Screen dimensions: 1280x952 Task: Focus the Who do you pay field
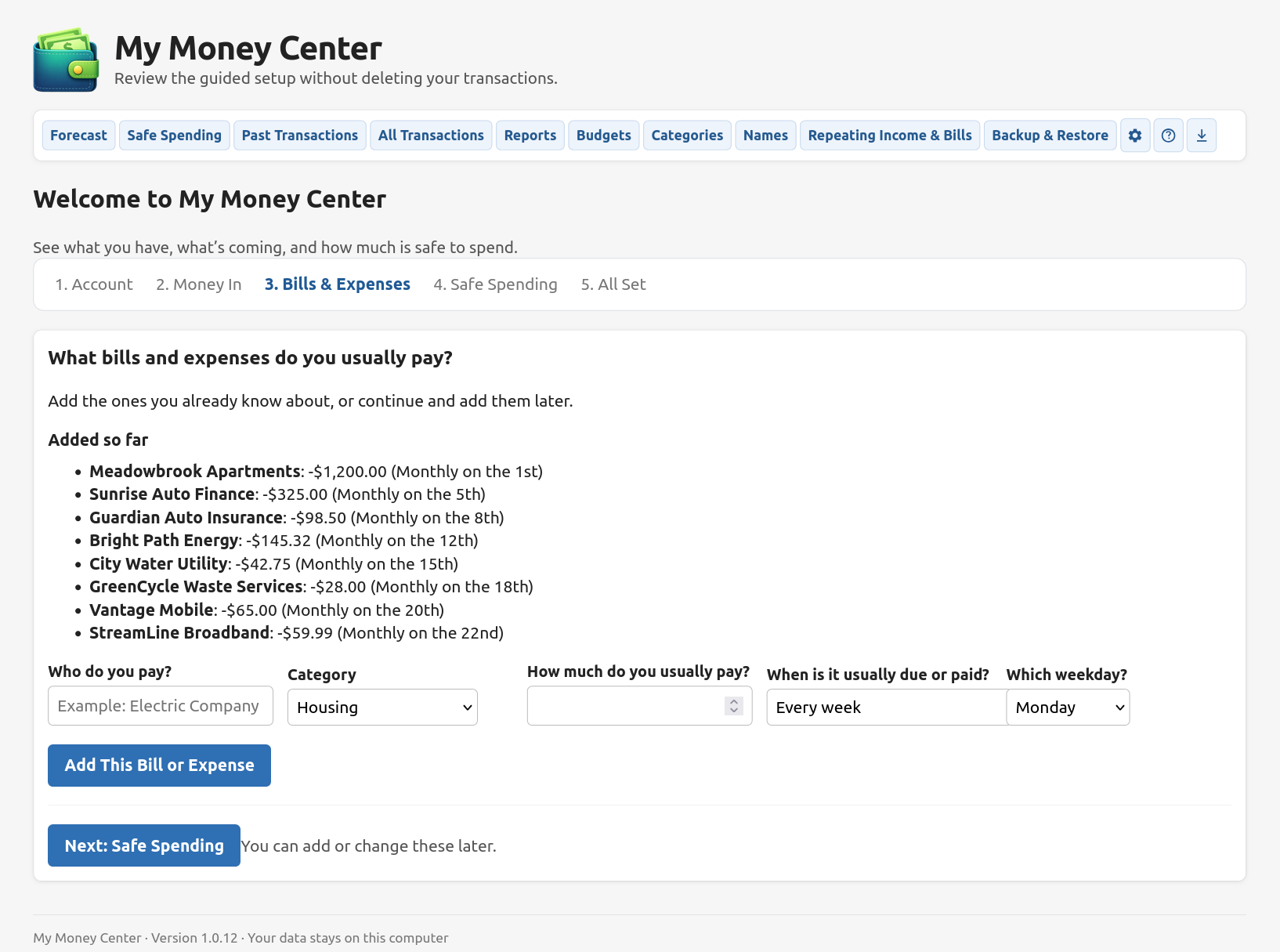click(161, 706)
